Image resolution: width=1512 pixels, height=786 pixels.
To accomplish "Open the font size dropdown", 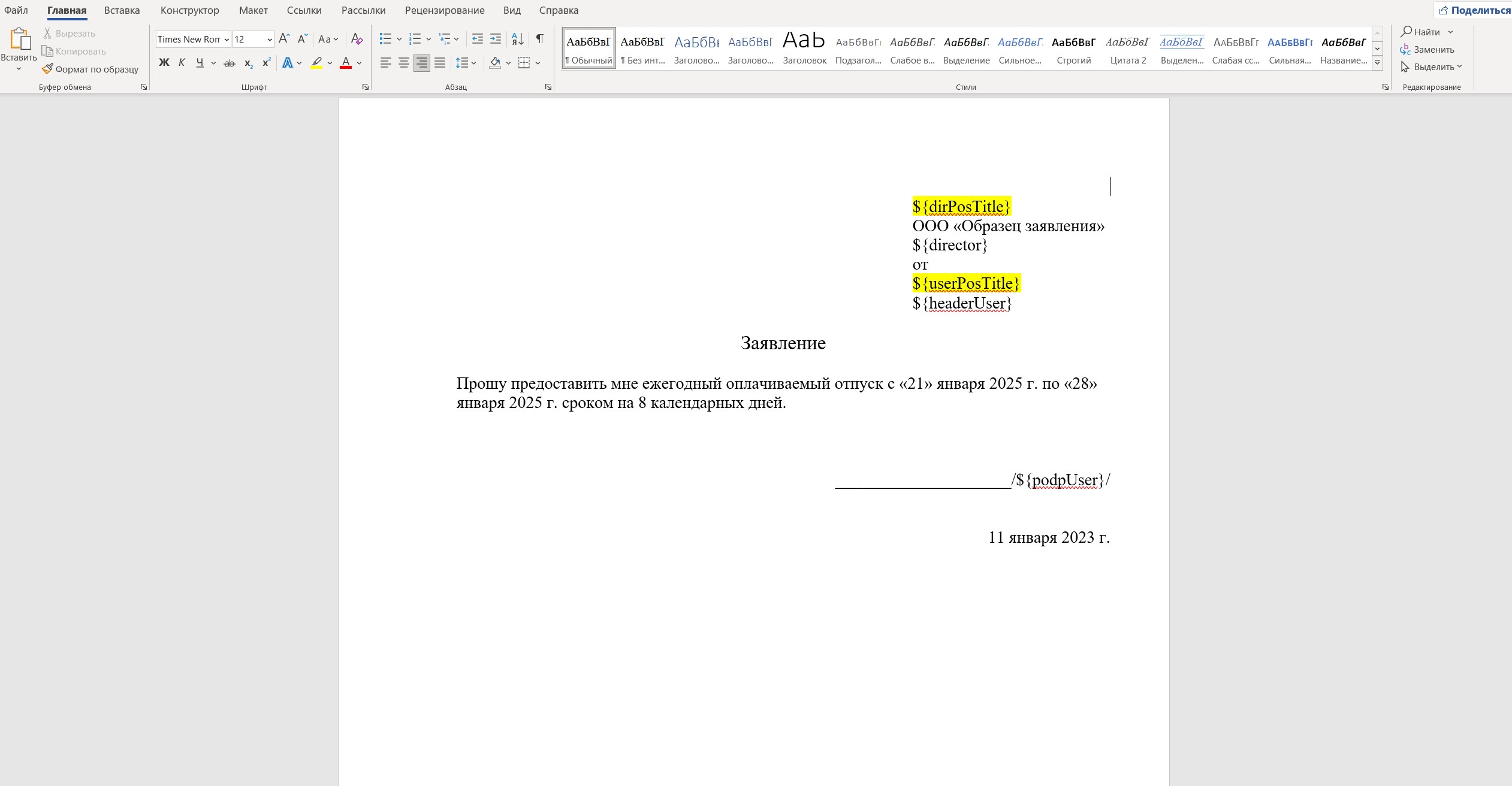I will pyautogui.click(x=270, y=40).
